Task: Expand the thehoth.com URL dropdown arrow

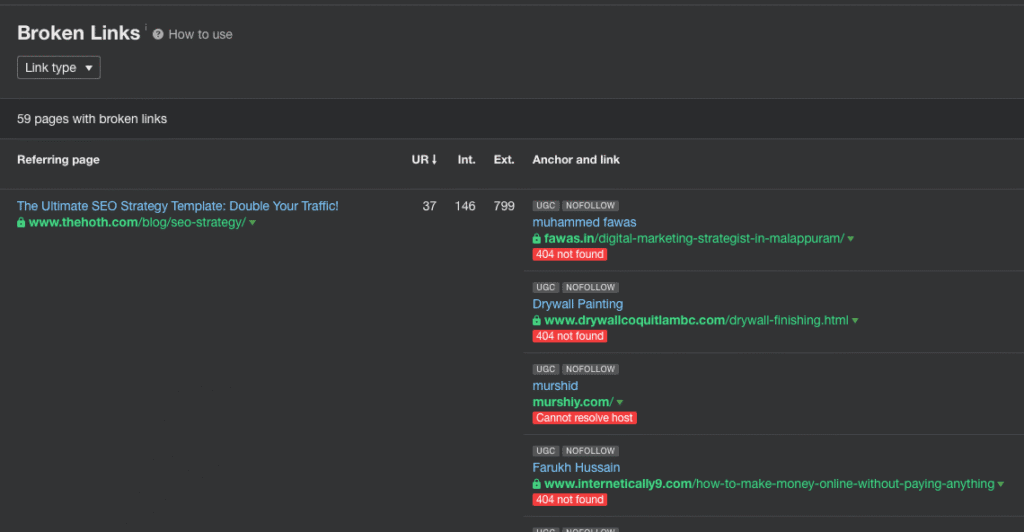Action: point(252,223)
